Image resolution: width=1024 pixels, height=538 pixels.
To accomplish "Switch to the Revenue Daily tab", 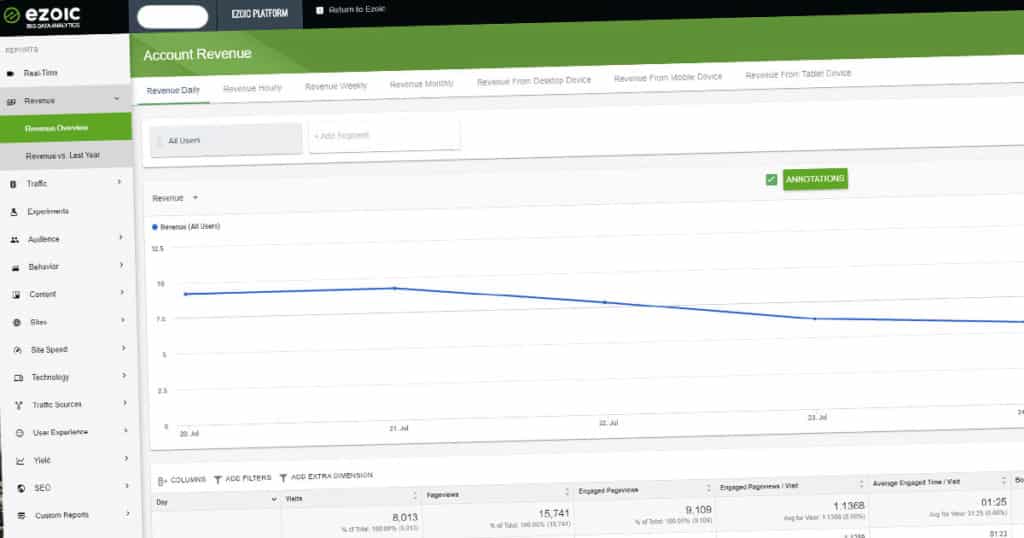I will pyautogui.click(x=173, y=91).
